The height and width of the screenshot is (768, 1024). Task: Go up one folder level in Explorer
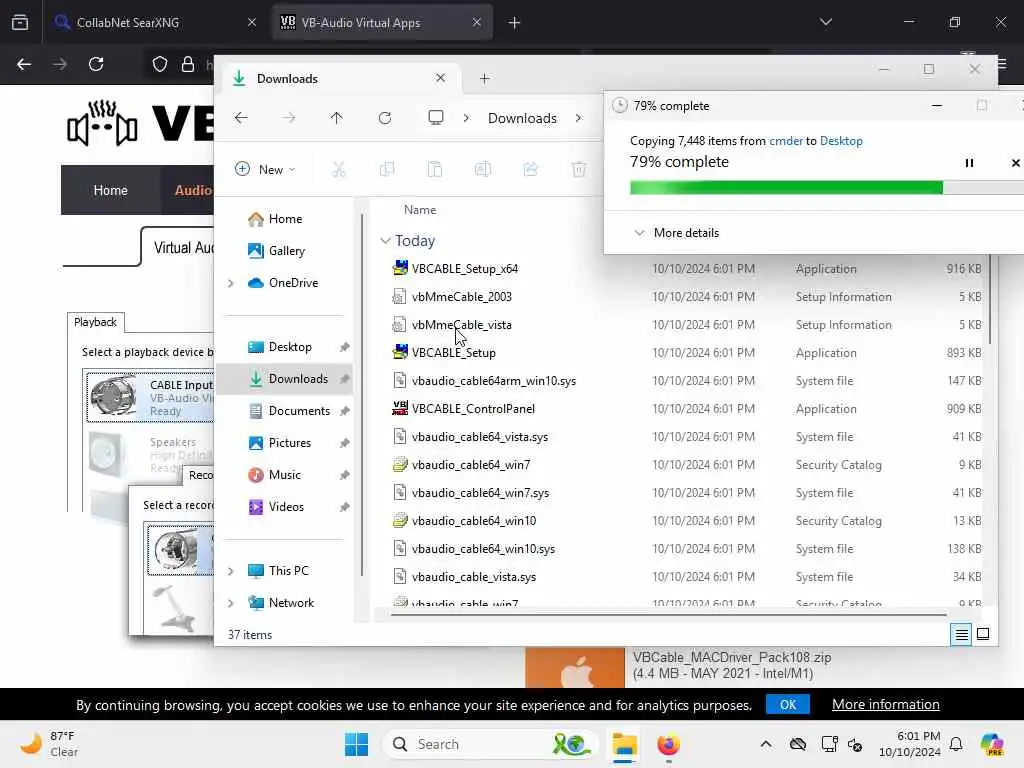(x=336, y=118)
